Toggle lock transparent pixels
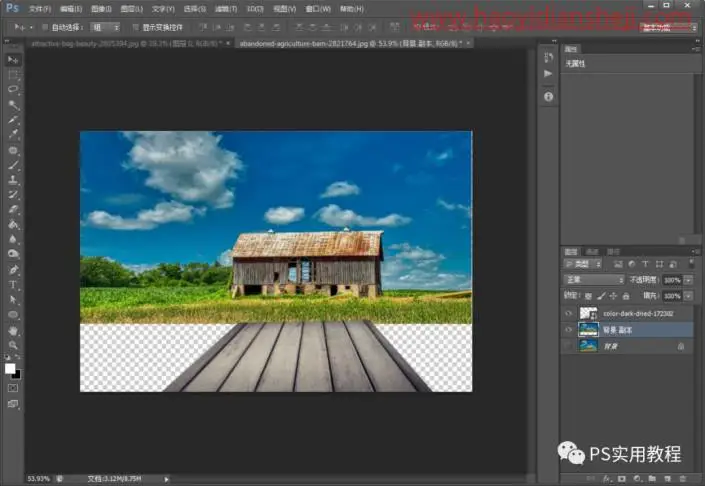Screen dimensions: 705x486 (588, 296)
